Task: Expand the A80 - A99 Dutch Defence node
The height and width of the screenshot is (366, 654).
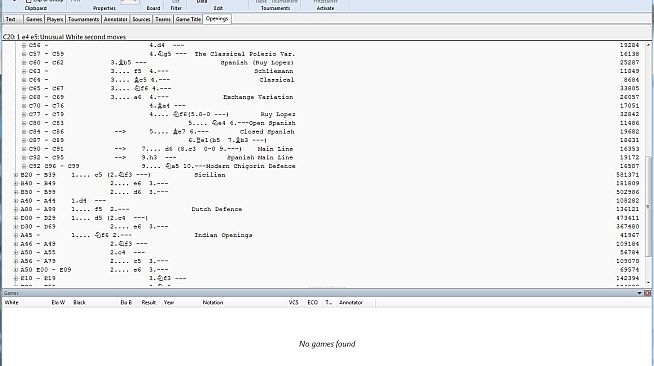Action: pyautogui.click(x=16, y=209)
